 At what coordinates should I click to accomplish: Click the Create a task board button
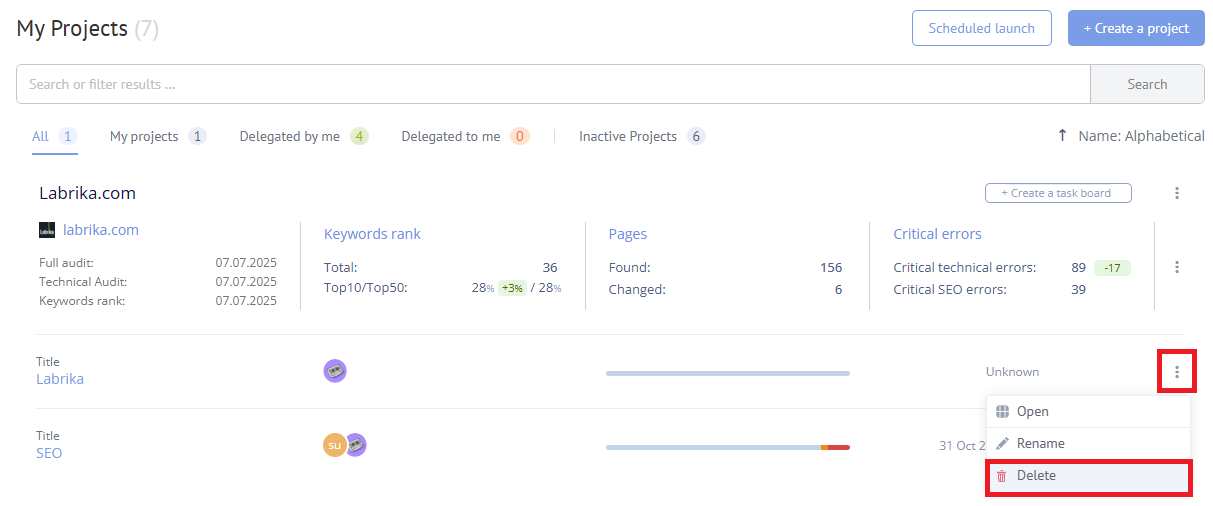[1057, 193]
